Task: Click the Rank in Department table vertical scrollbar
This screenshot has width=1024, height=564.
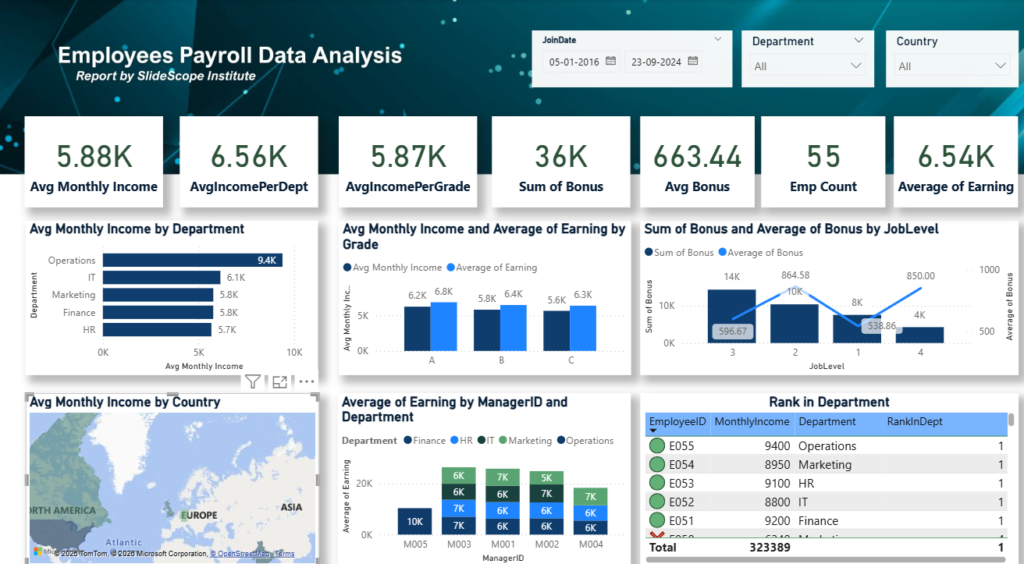Action: pos(1012,419)
